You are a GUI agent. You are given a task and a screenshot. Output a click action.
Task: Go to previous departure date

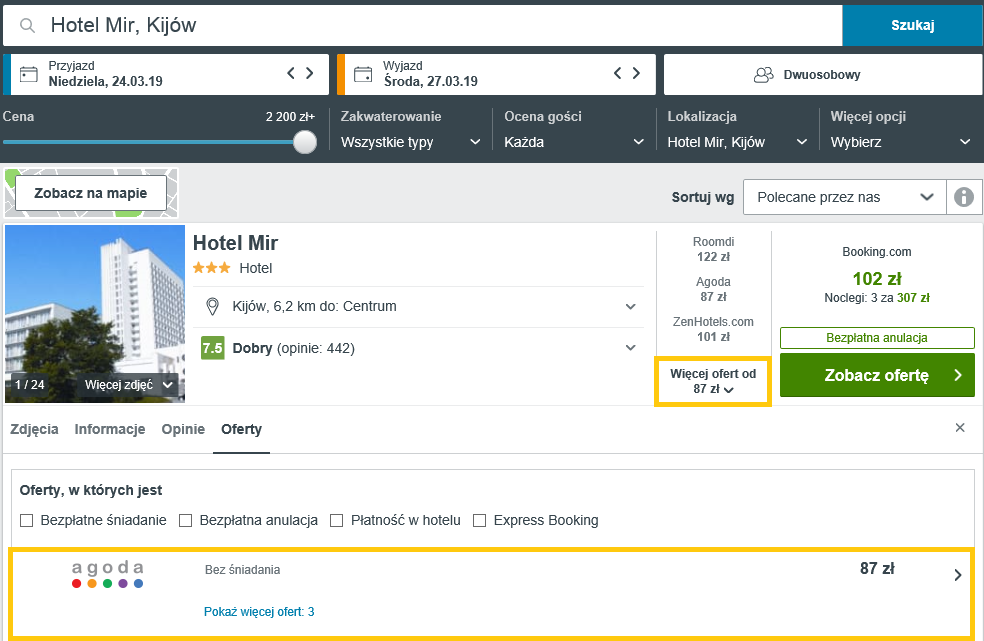(618, 73)
